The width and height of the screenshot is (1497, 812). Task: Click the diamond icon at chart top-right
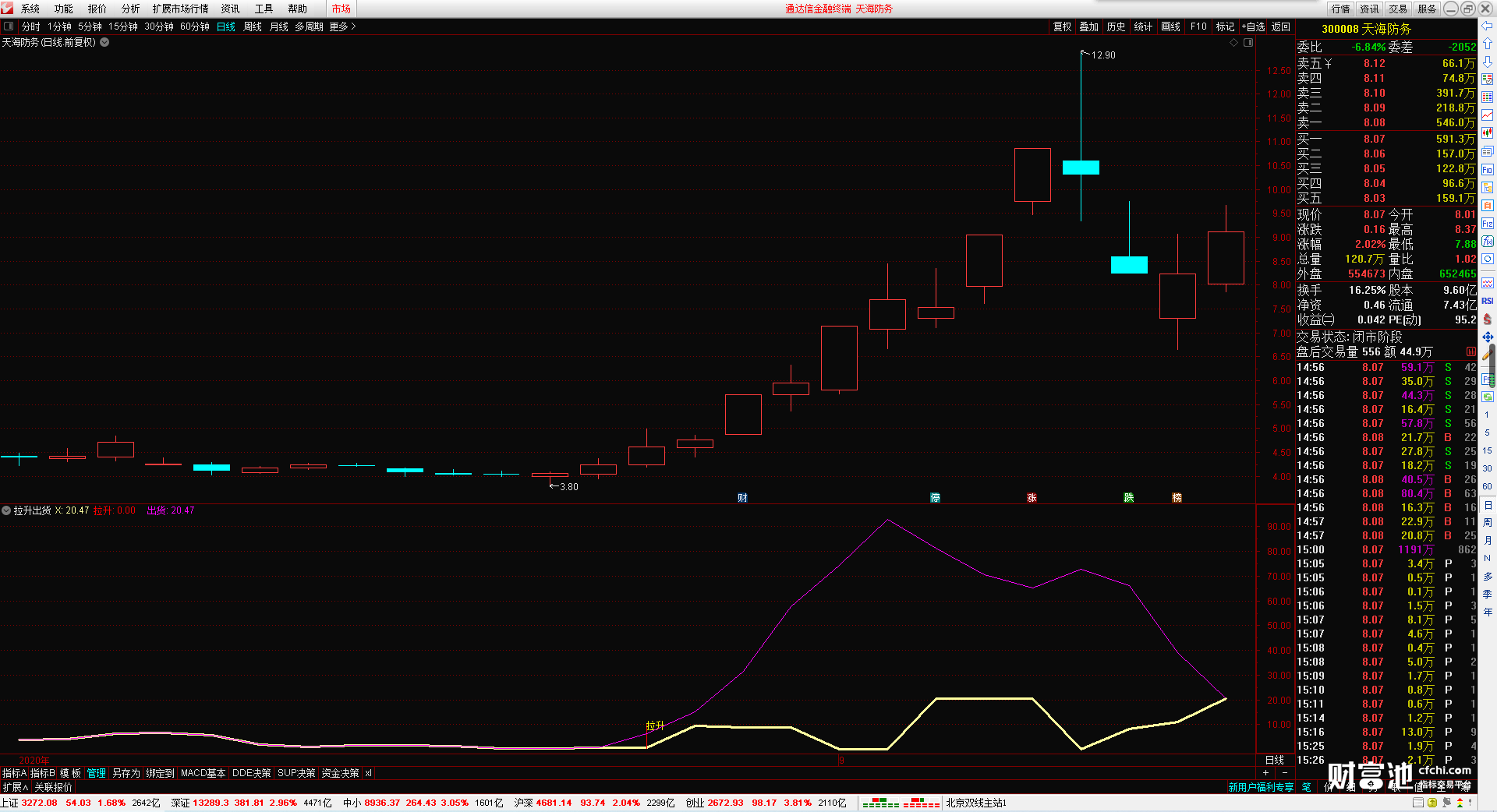point(1234,43)
